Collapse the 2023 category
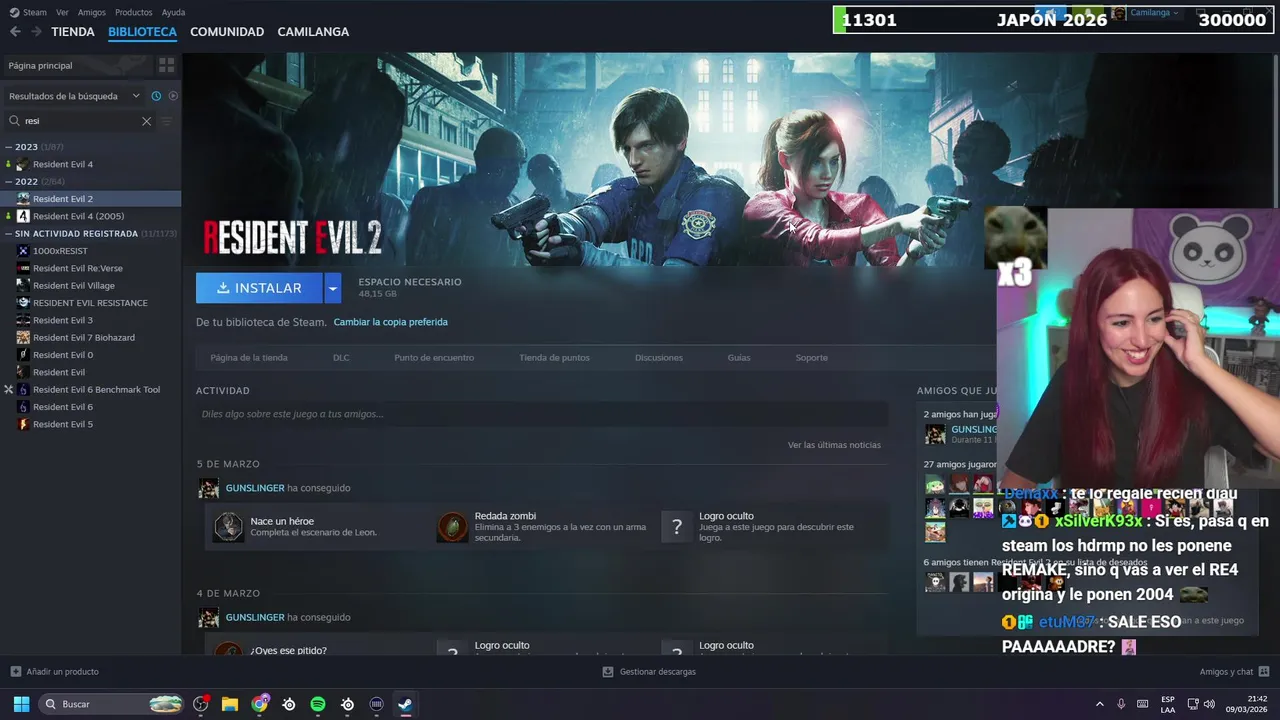This screenshot has height=720, width=1280. click(x=9, y=147)
